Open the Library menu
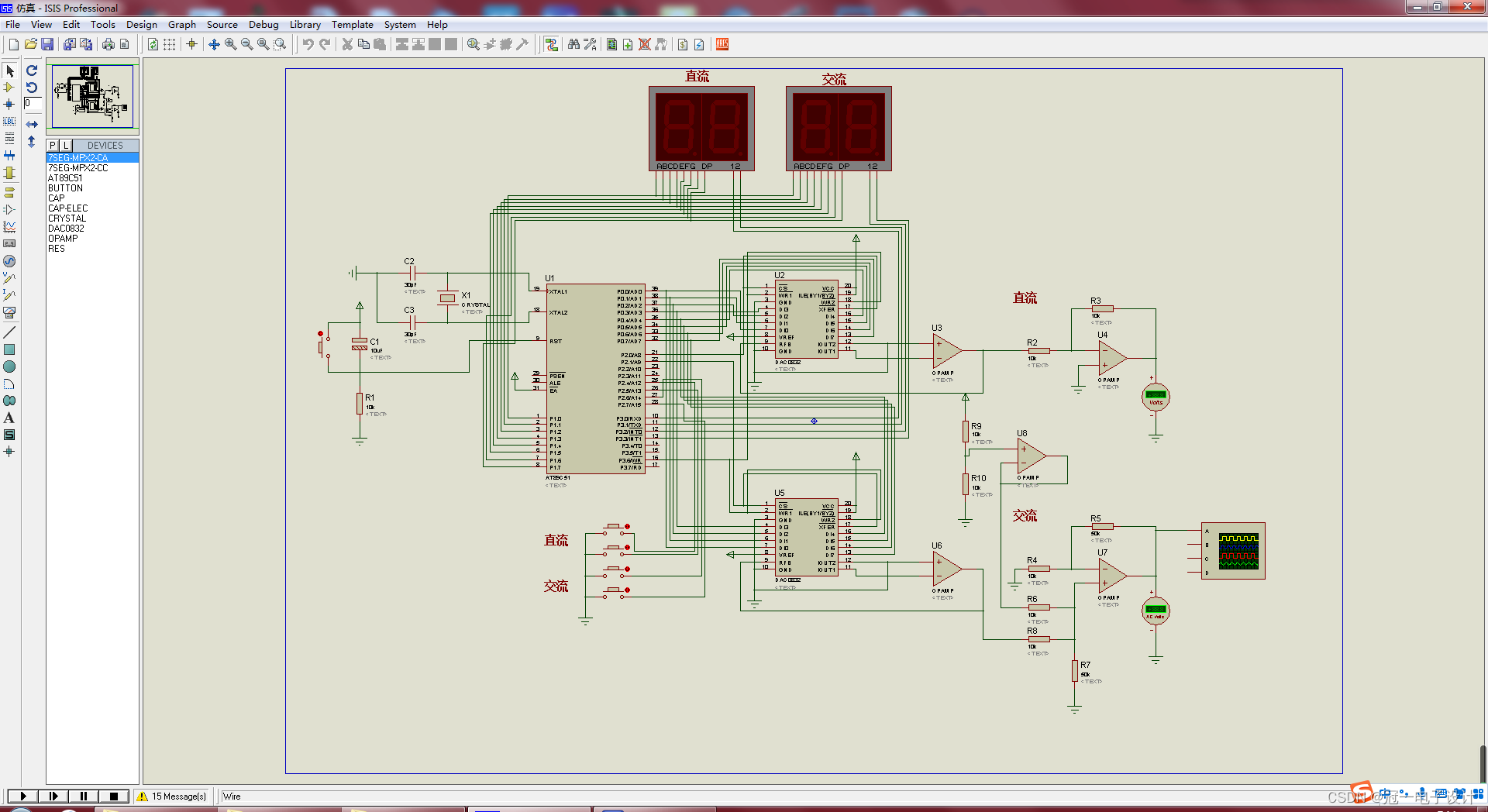 click(305, 24)
